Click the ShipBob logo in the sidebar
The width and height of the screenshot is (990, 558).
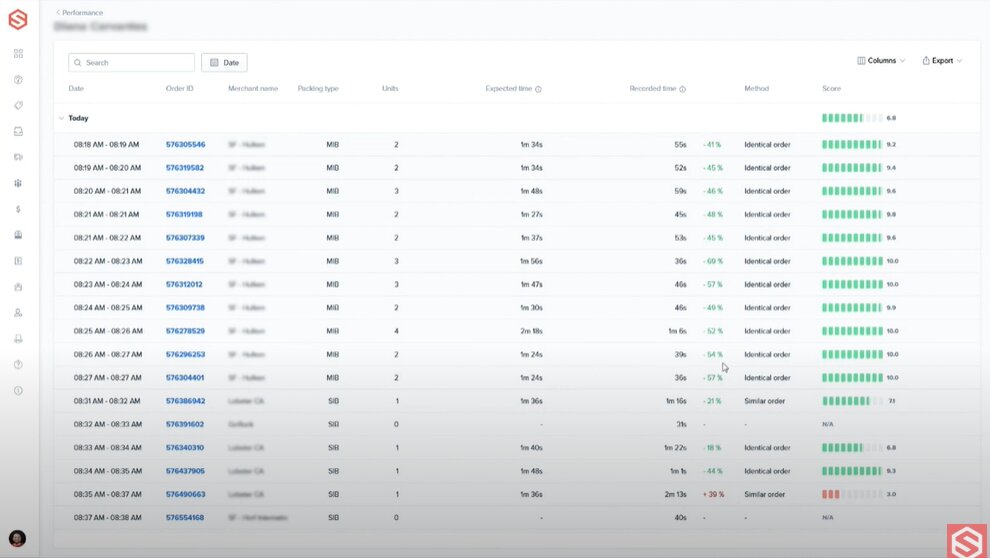[x=18, y=19]
